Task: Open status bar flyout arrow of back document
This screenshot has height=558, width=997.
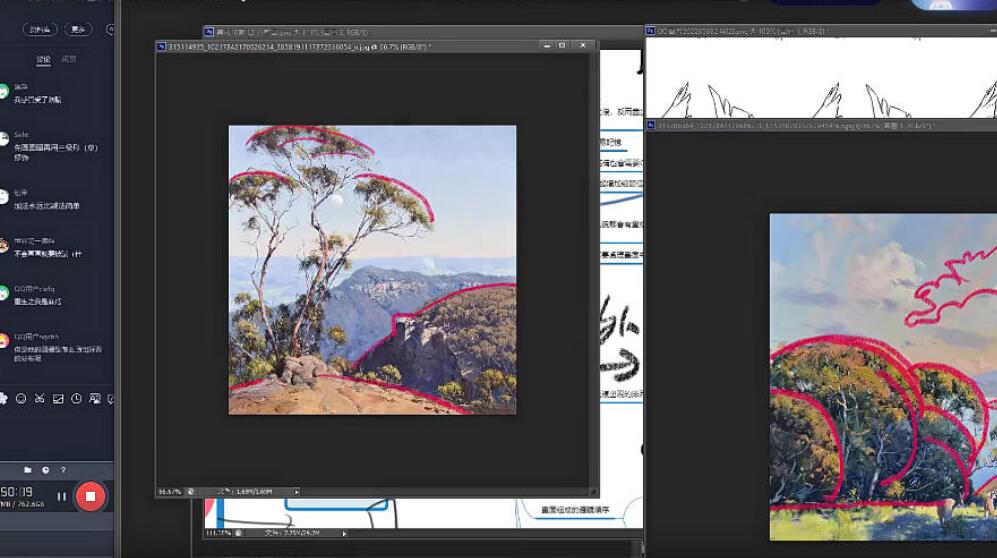Action: (x=344, y=533)
